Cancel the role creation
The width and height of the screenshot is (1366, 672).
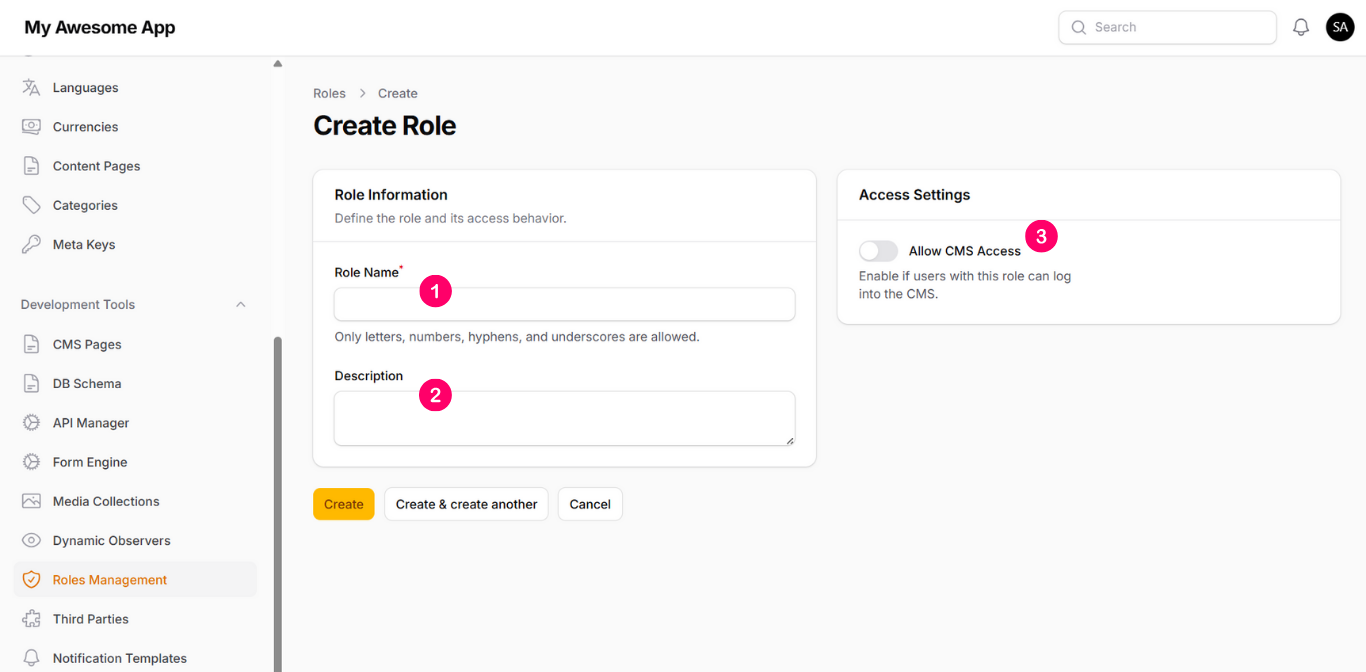click(590, 504)
